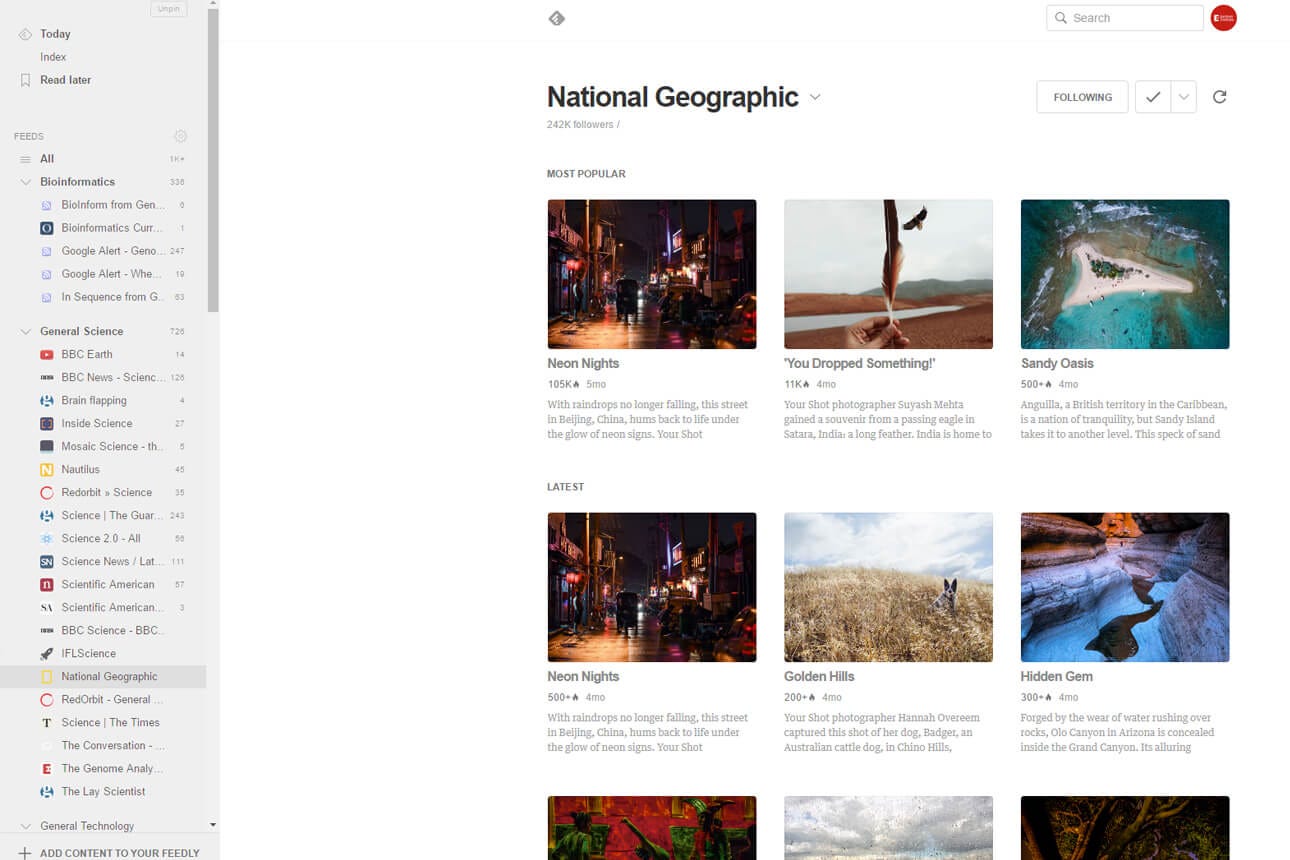Click the sidebar scroll down arrow

coord(213,825)
